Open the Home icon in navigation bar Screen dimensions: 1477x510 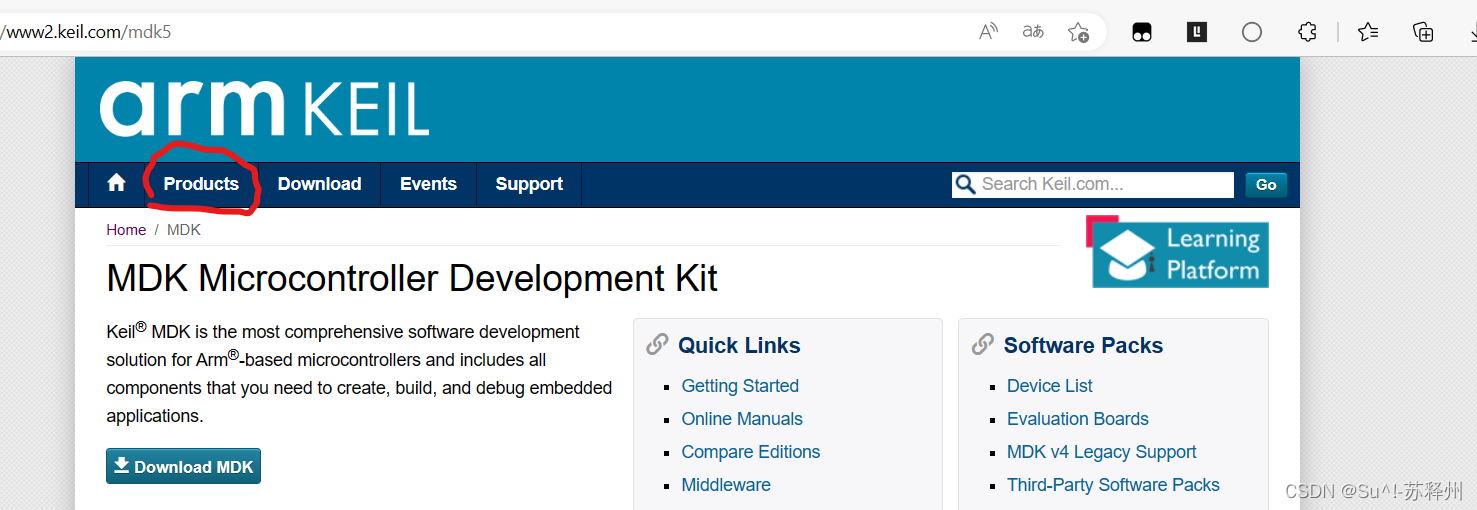116,183
